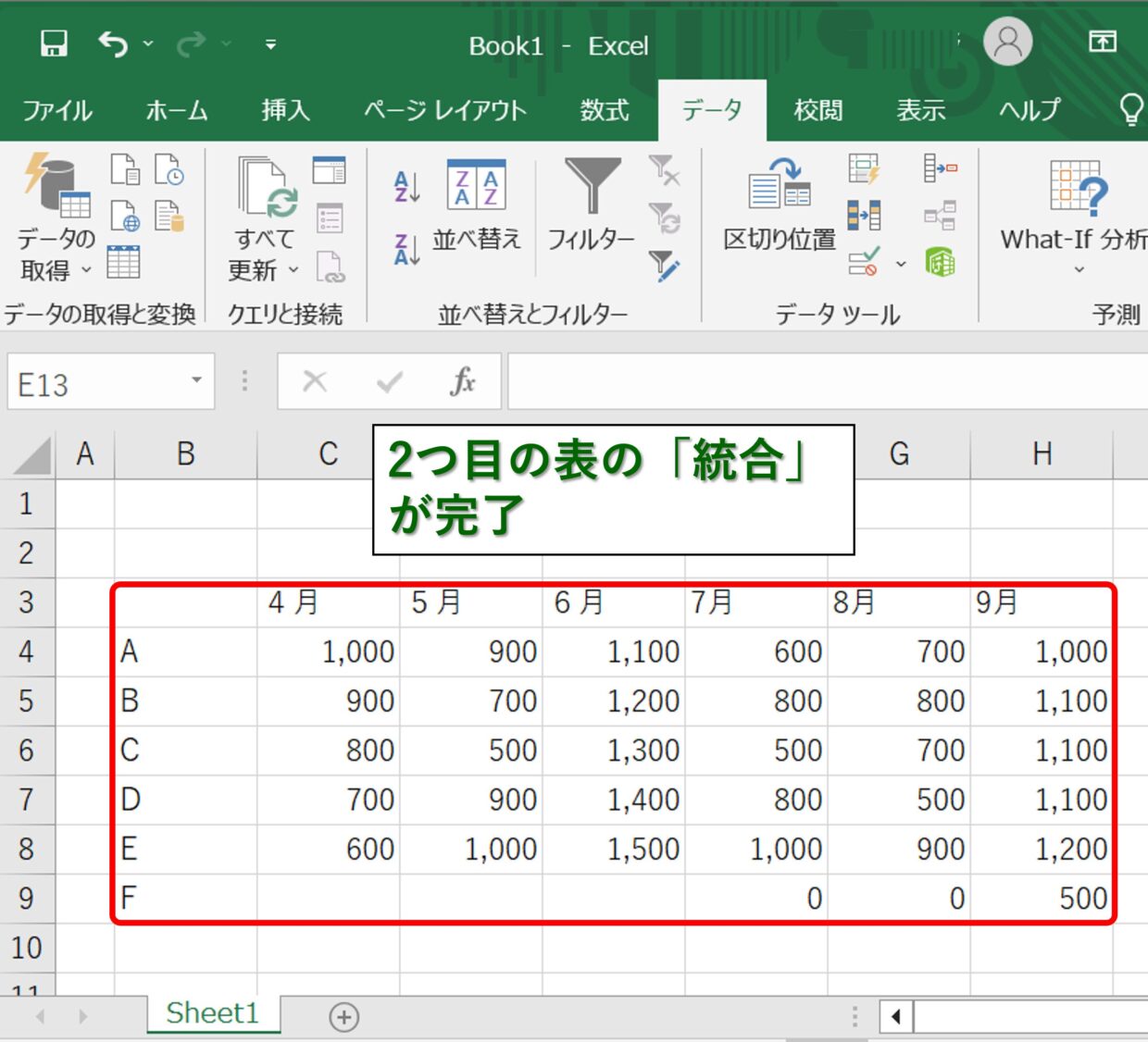Select the データ ribbon tab
Screen dimensions: 1148x1042
coord(712,111)
